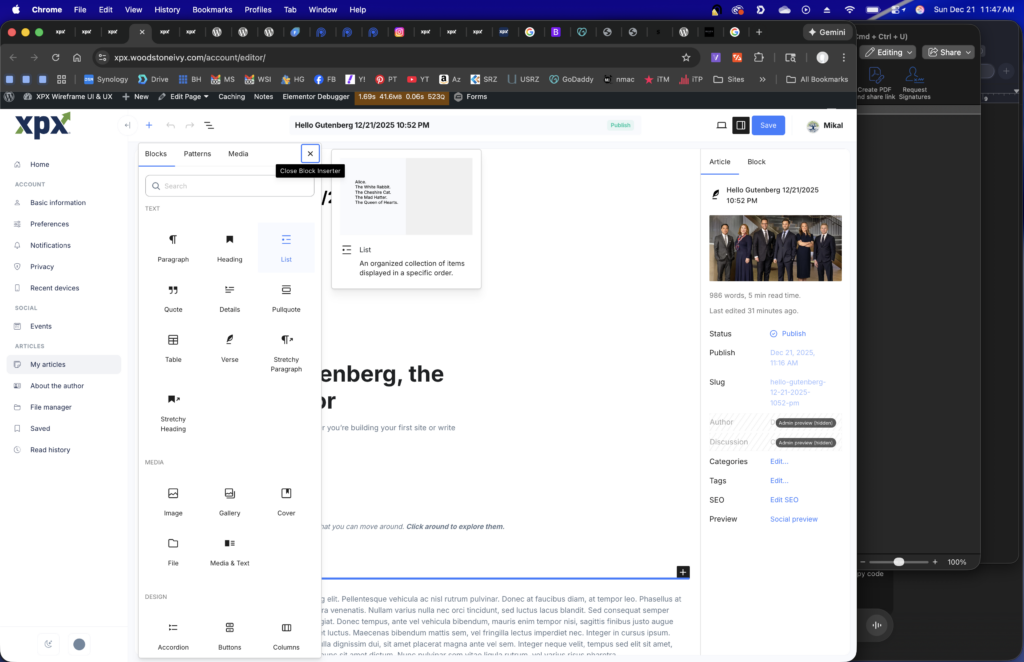Image resolution: width=1024 pixels, height=662 pixels.
Task: Open the document overview list view
Action: tap(209, 125)
